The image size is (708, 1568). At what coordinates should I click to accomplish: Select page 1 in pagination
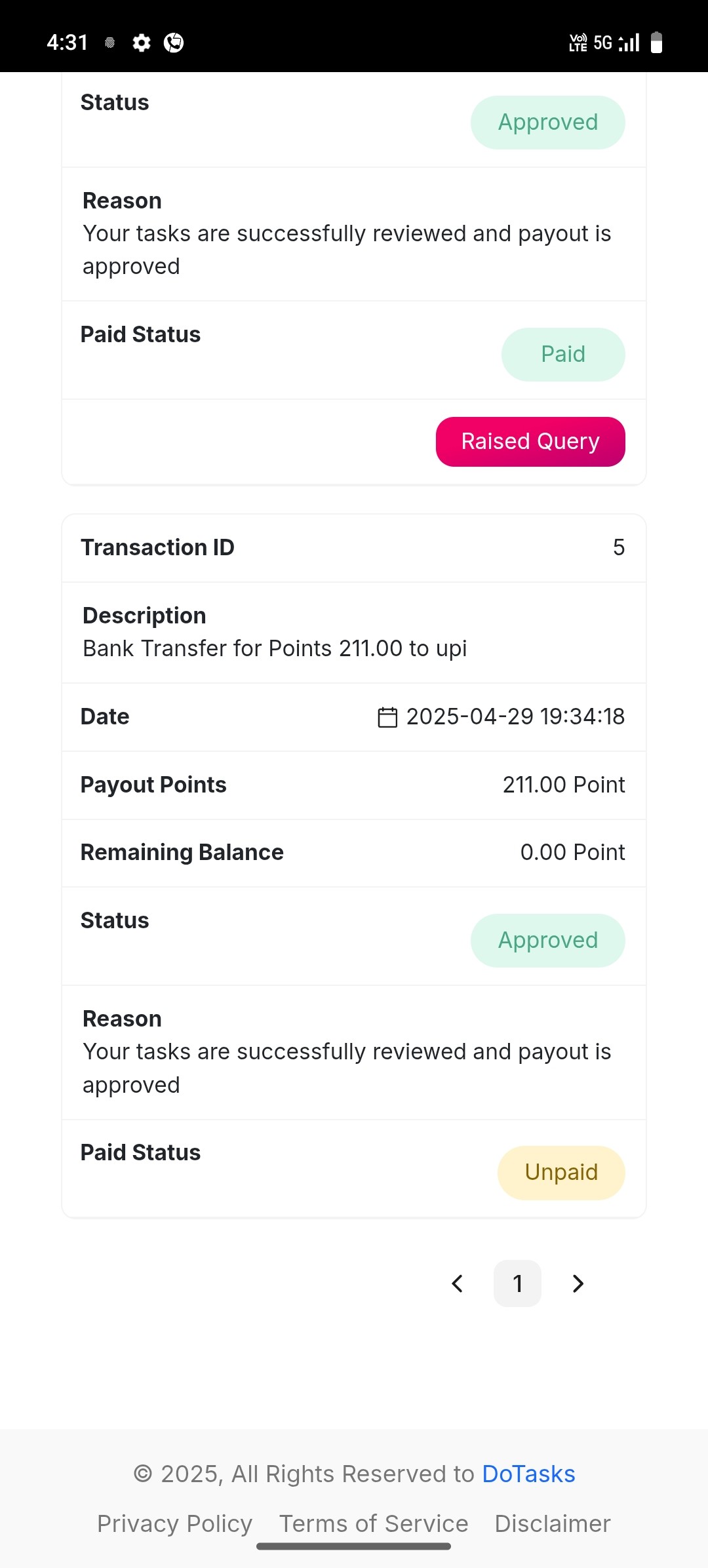517,1284
